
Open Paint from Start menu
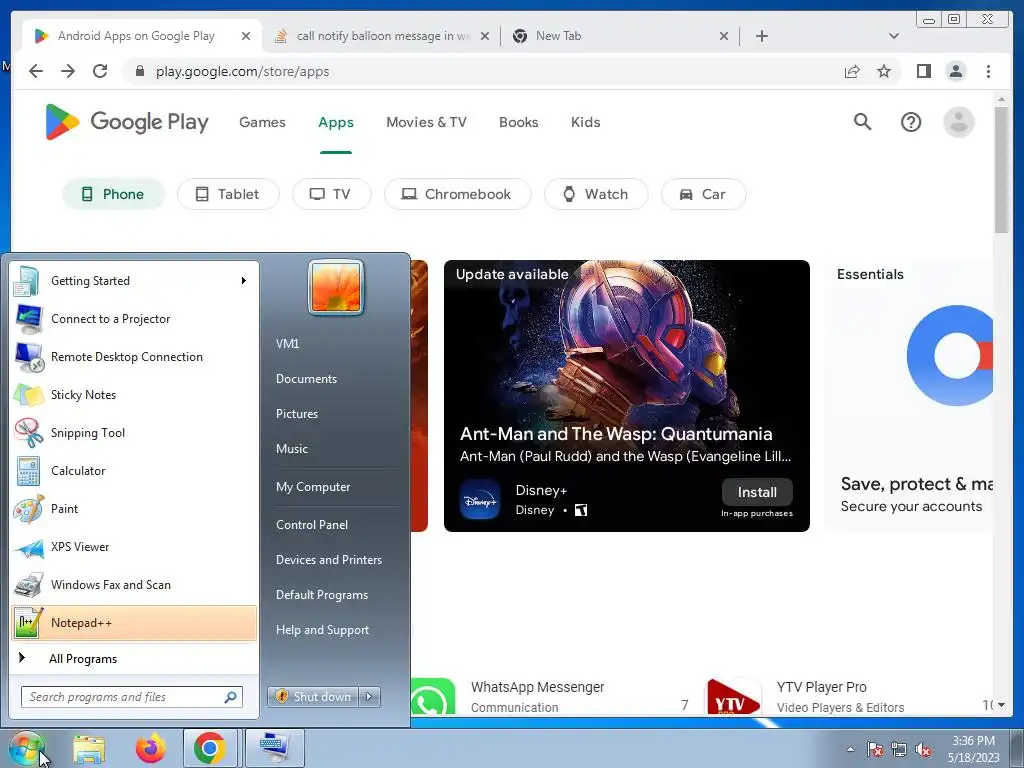pyautogui.click(x=134, y=509)
